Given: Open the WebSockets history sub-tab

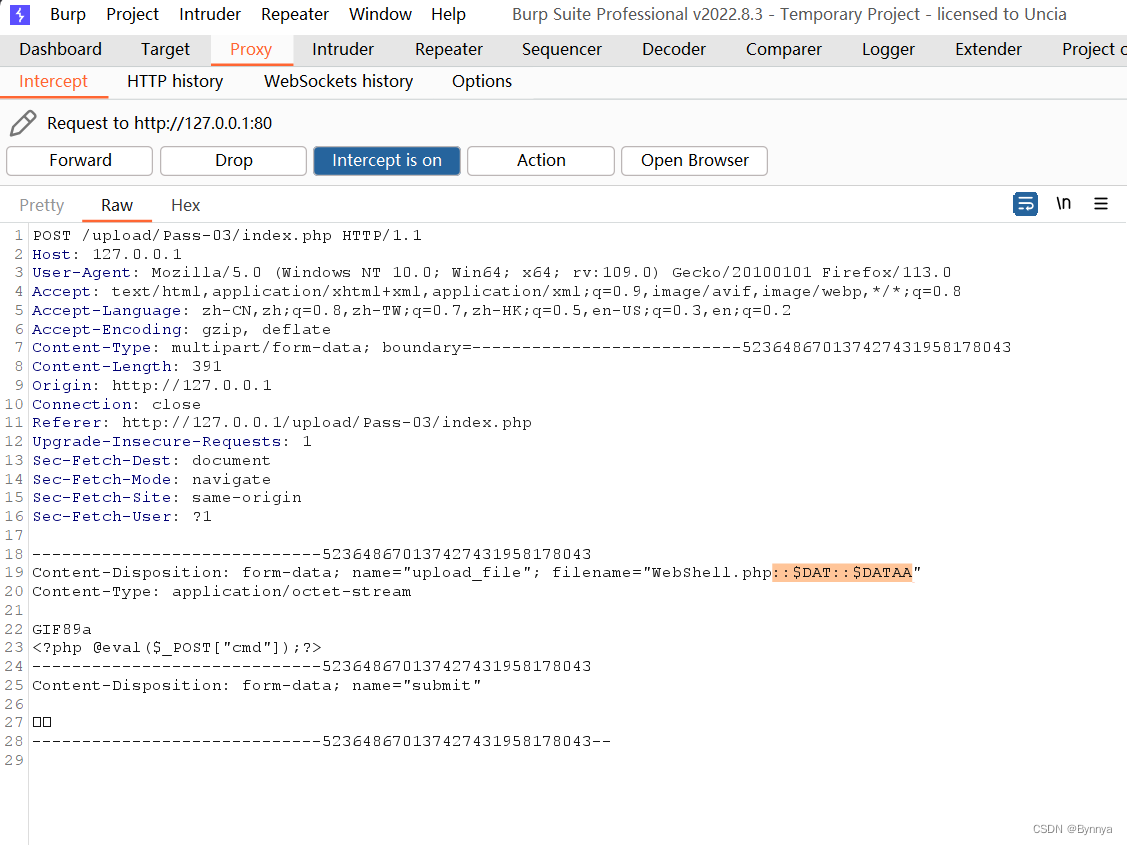Looking at the screenshot, I should [339, 81].
